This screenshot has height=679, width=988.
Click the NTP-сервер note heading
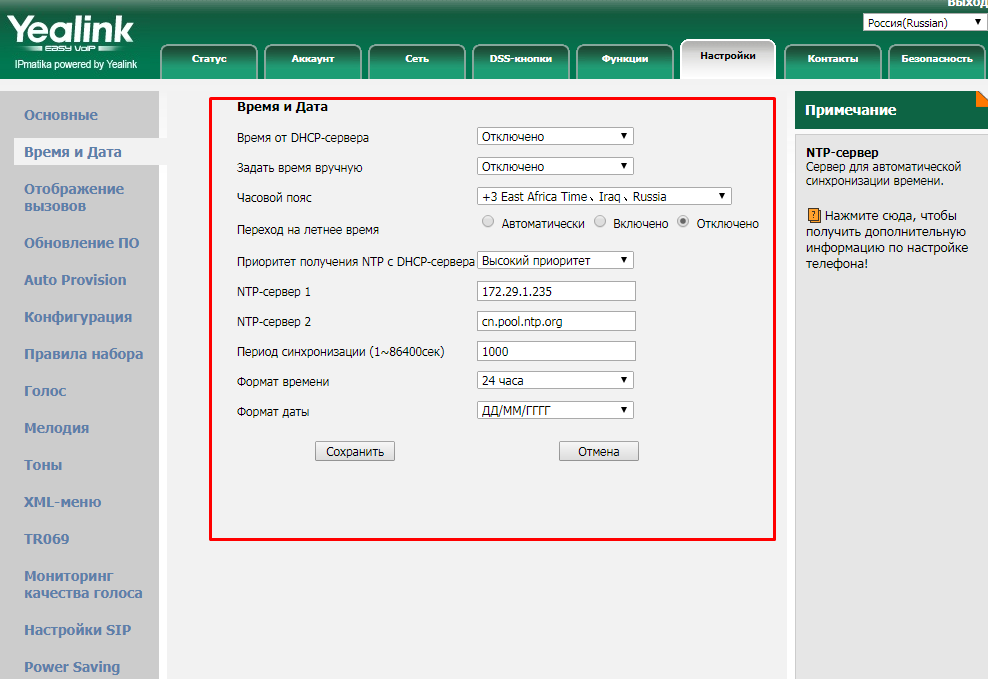click(x=842, y=152)
